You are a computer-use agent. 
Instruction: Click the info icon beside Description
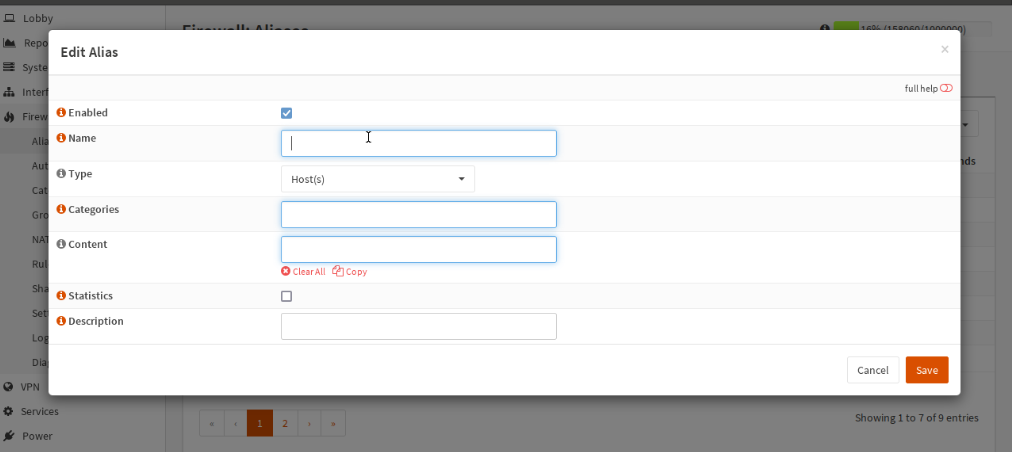61,322
